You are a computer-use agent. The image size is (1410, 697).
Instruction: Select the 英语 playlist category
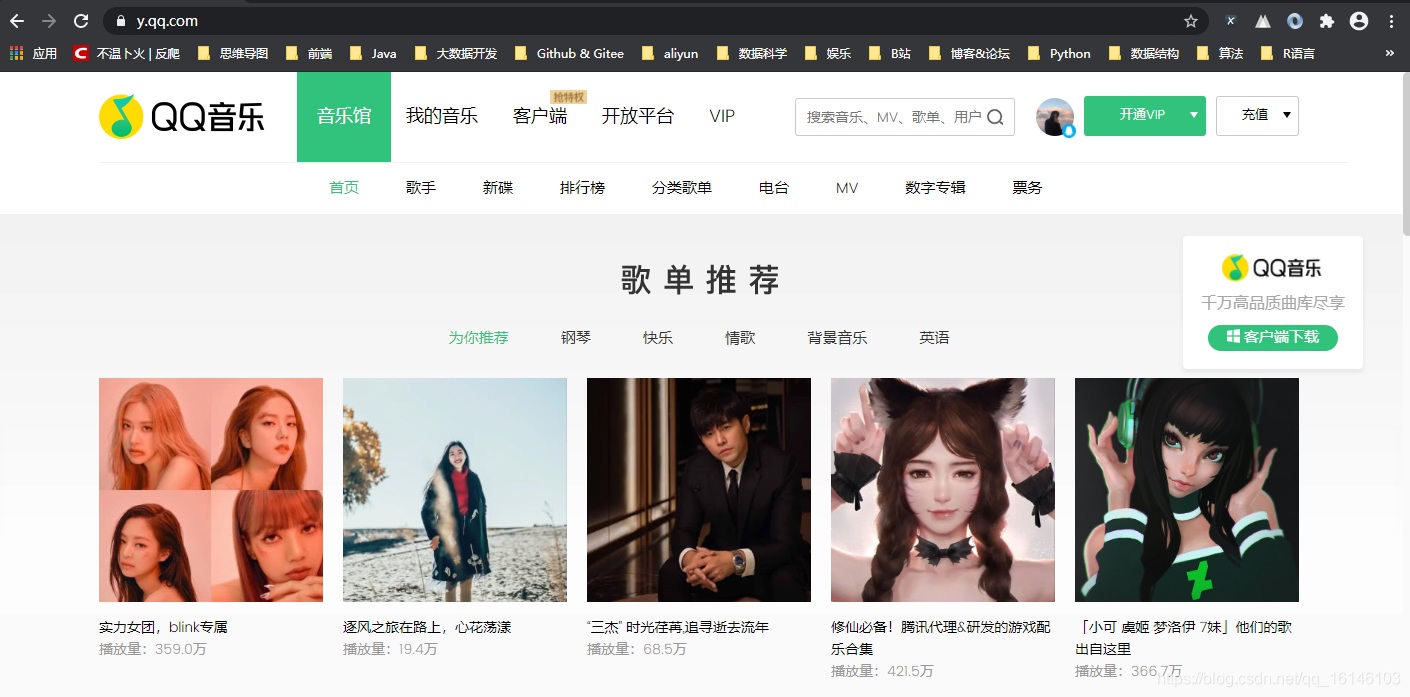coord(935,338)
